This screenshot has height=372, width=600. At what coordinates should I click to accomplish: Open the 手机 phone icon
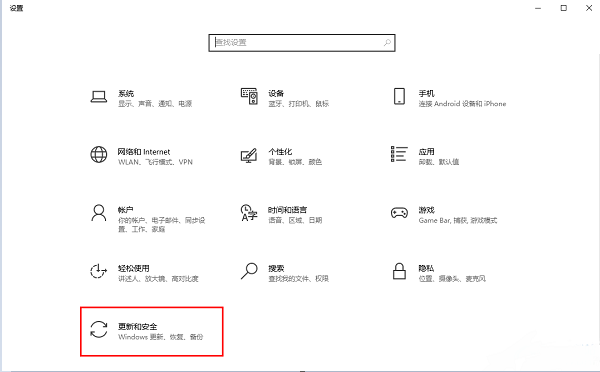[x=399, y=96]
